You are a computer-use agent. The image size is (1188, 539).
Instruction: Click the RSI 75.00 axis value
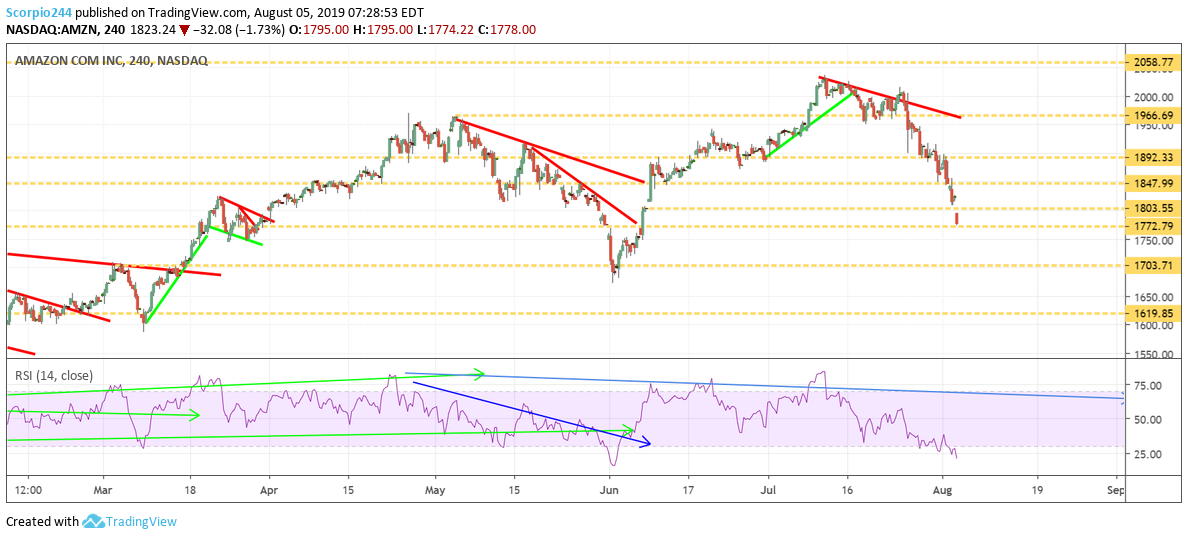[1148, 385]
